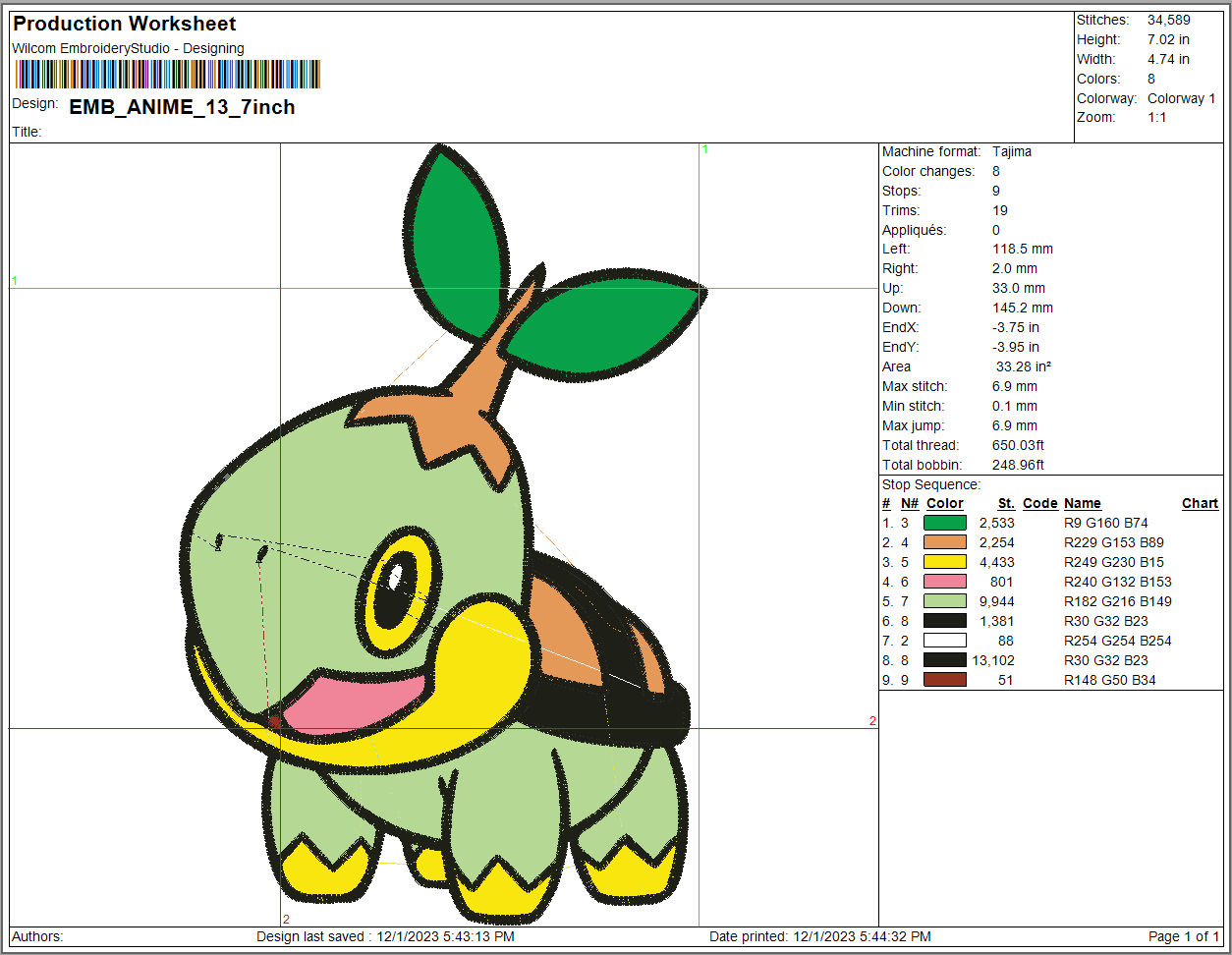This screenshot has height=955, width=1232.
Task: Click the Machine format Tajima value
Action: pos(1012,151)
